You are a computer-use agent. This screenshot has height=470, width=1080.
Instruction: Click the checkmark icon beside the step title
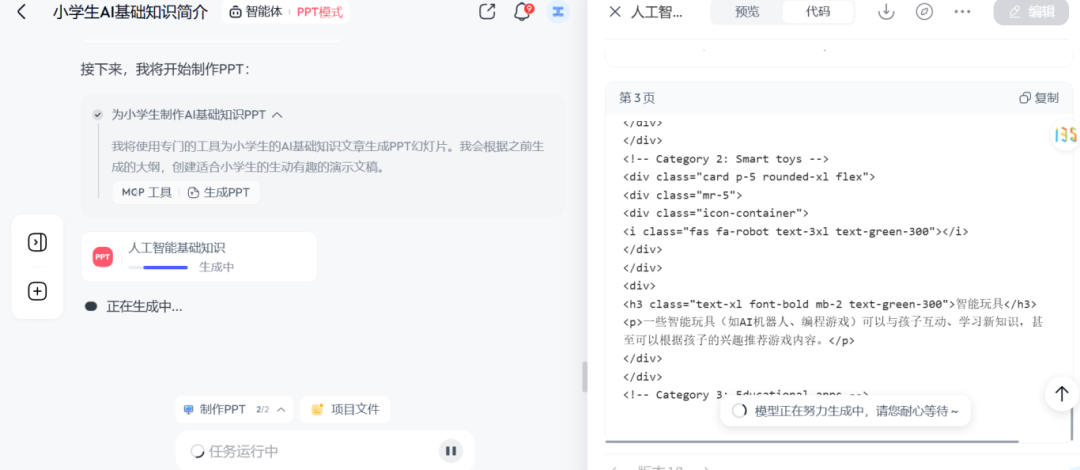(x=98, y=114)
